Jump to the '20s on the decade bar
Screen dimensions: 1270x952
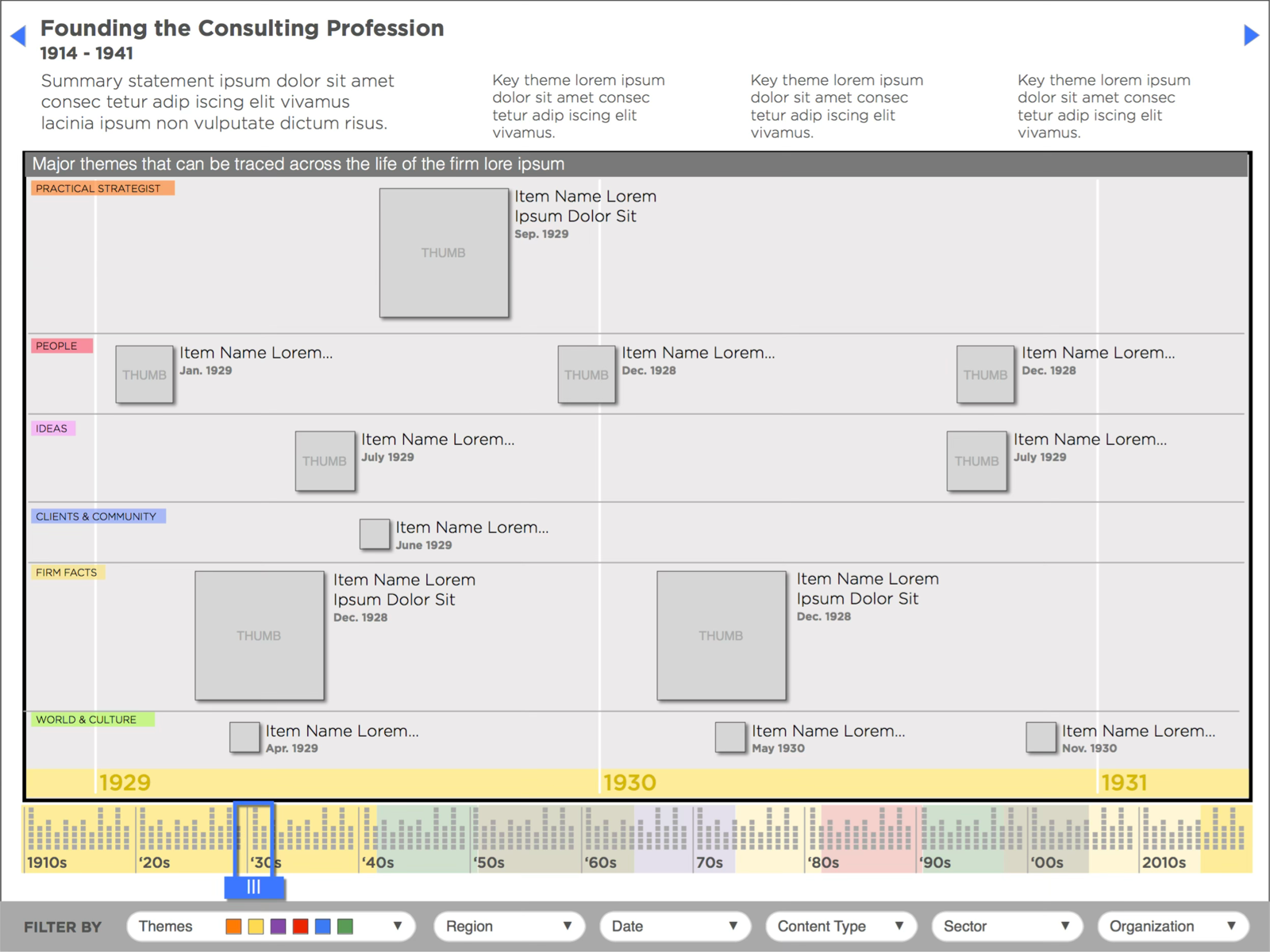(x=154, y=862)
